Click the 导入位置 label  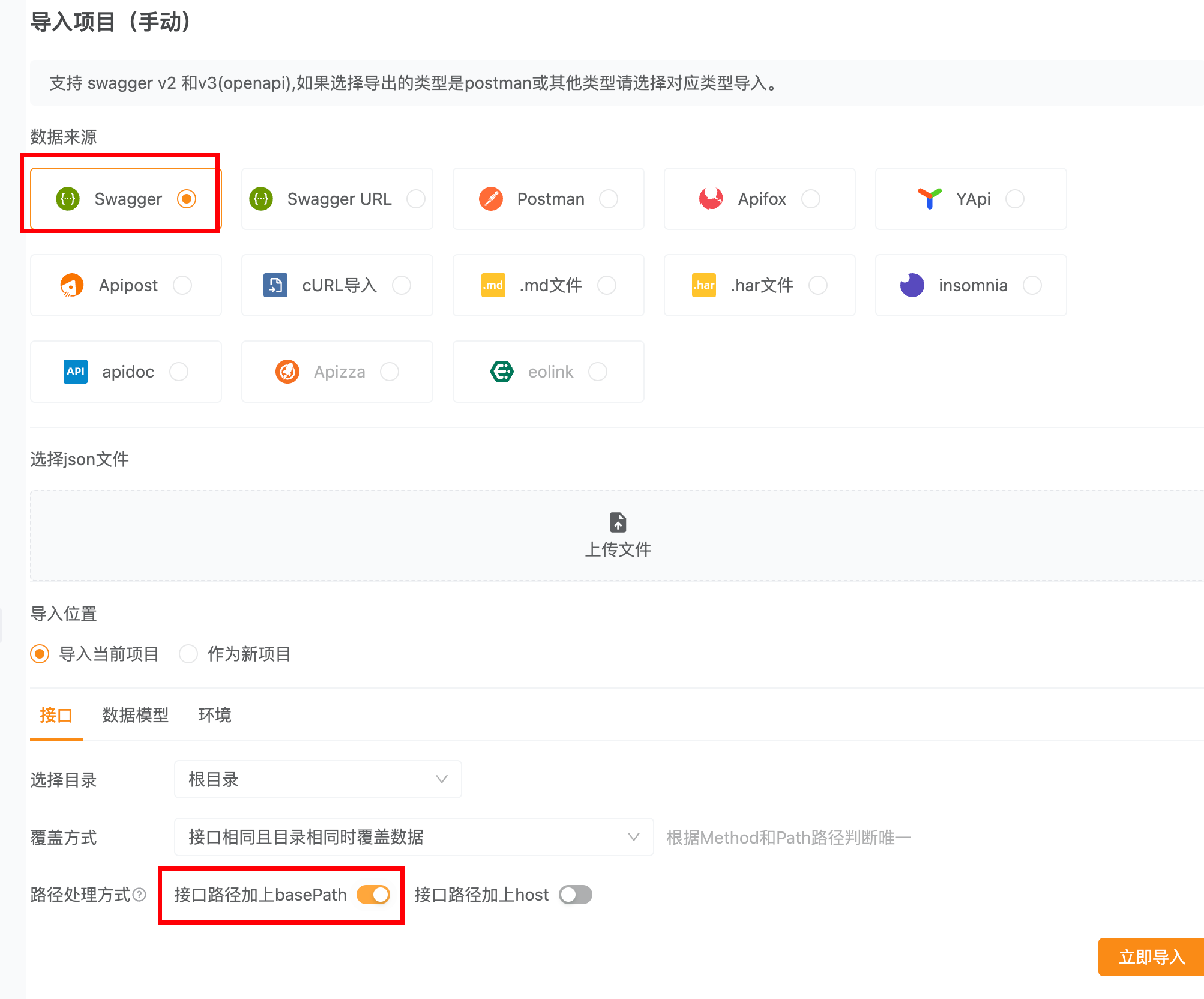64,614
